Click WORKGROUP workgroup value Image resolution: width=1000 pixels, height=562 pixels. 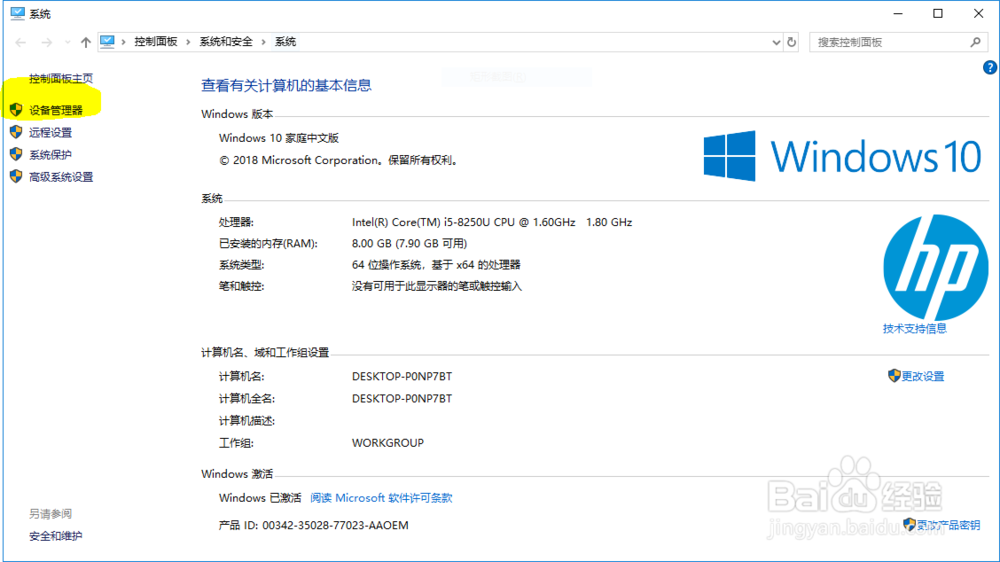pyautogui.click(x=388, y=443)
